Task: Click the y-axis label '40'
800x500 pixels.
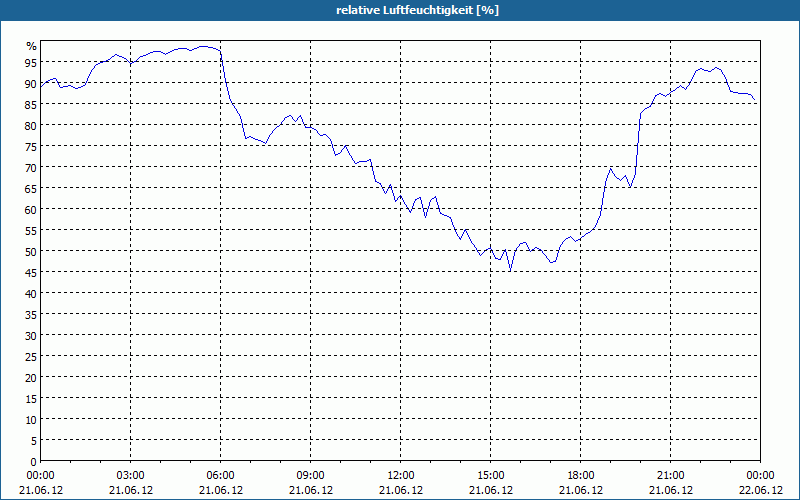Action: (32, 293)
